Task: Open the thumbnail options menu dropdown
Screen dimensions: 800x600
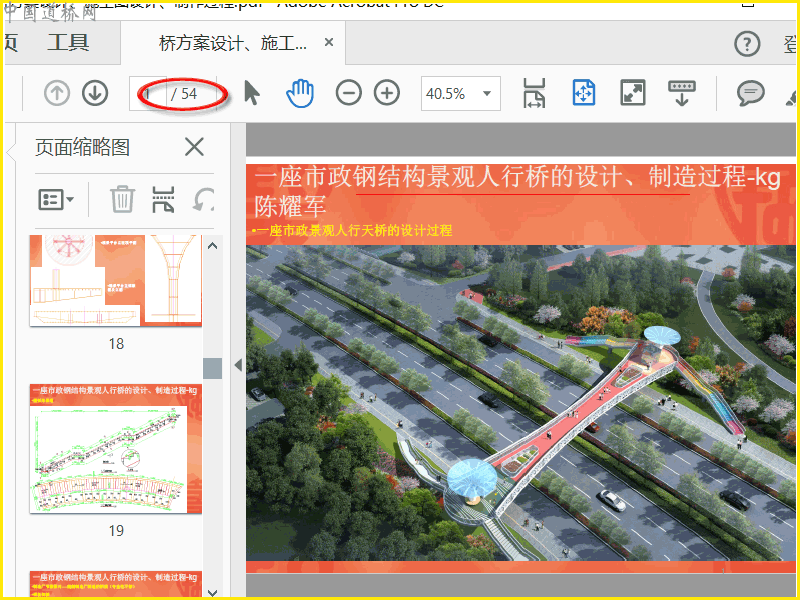Action: pos(56,198)
